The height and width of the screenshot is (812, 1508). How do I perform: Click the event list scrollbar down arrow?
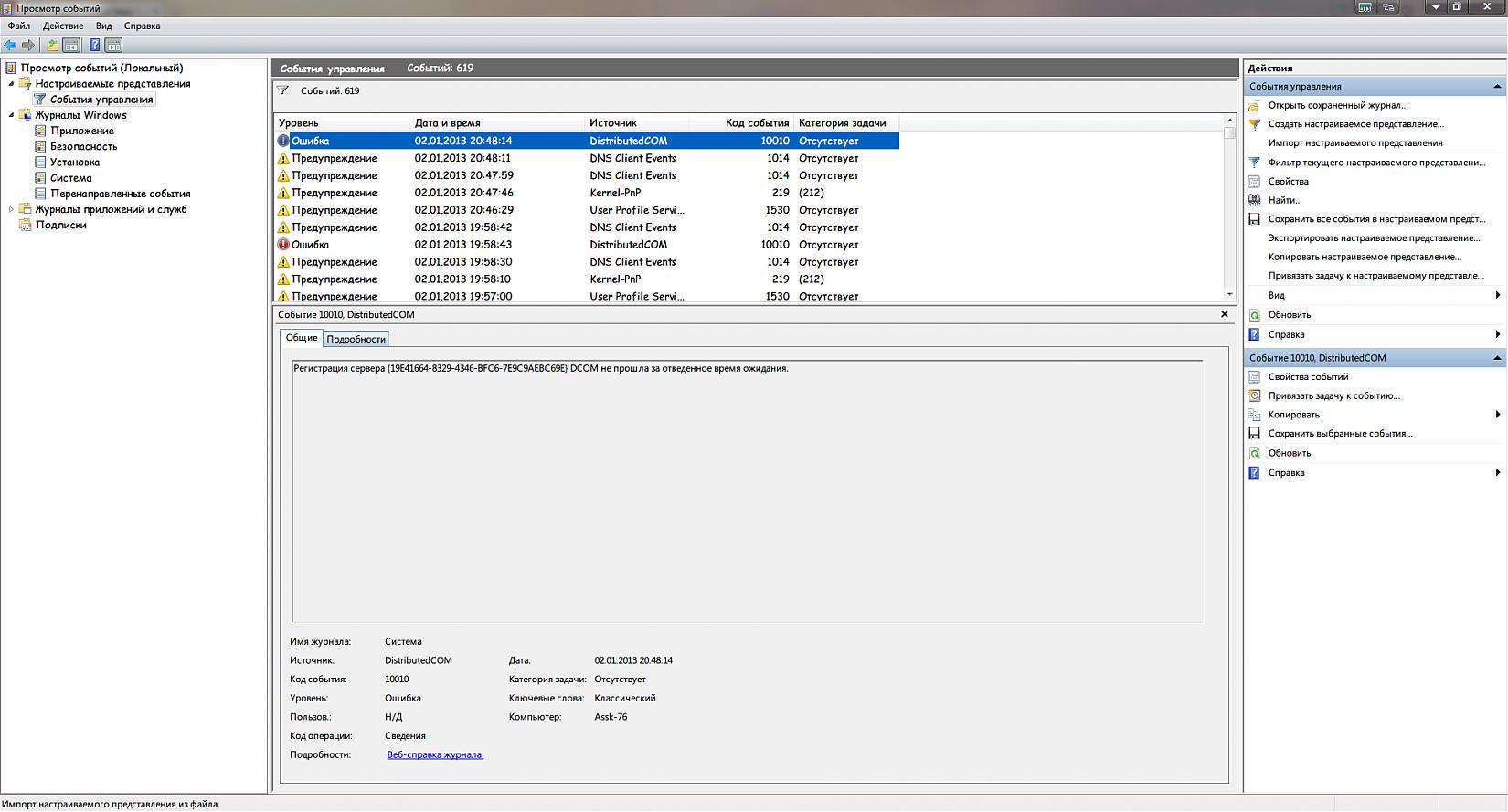pos(1229,294)
